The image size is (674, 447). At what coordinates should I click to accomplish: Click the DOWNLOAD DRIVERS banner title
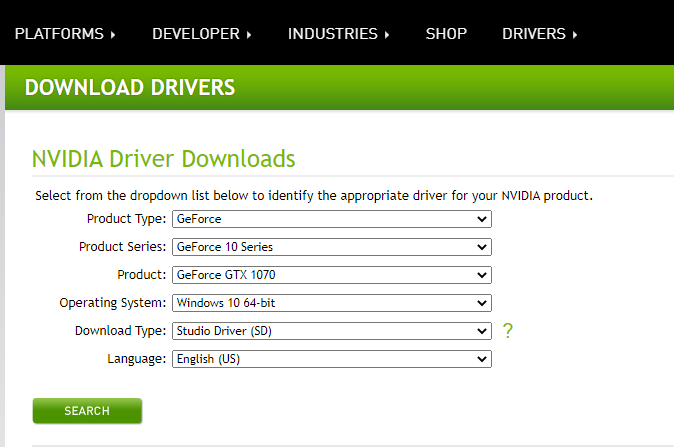[130, 87]
